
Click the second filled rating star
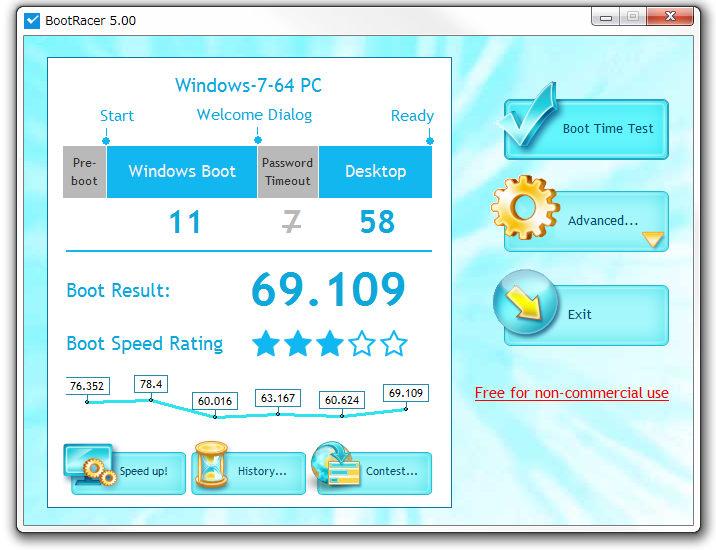[298, 343]
